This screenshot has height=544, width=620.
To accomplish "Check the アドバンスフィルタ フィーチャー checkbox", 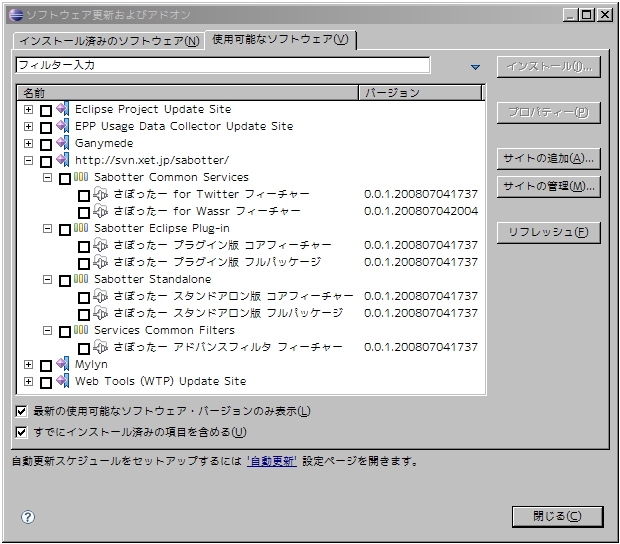I will click(x=84, y=349).
